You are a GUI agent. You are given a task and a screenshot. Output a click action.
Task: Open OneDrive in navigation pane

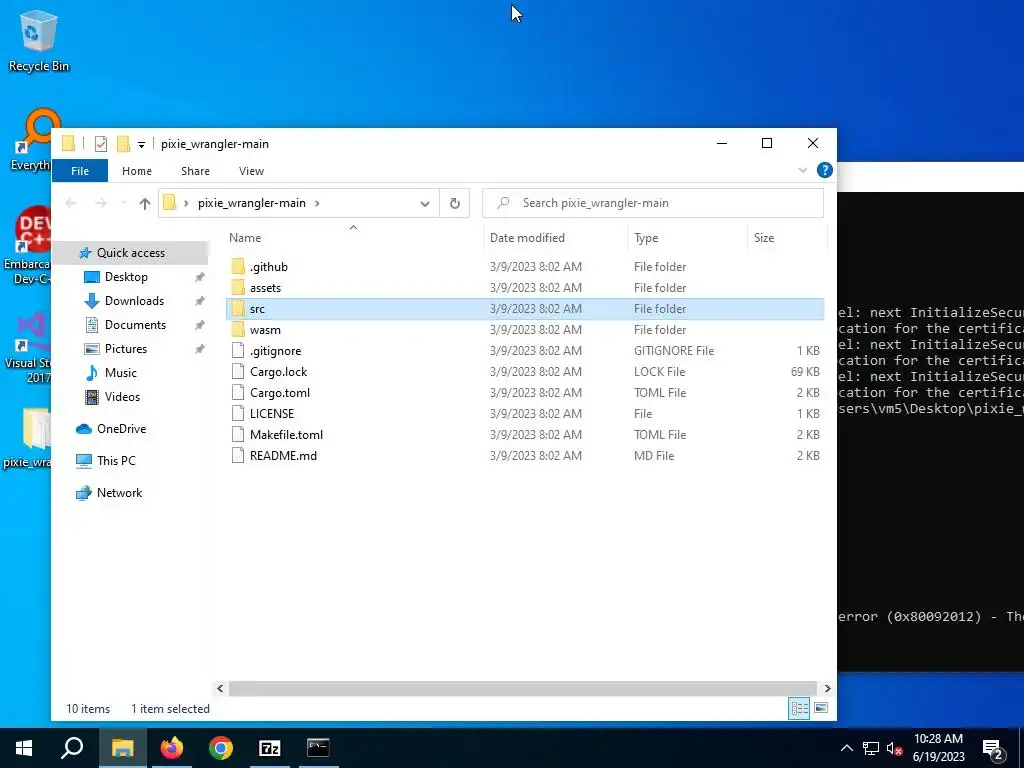121,429
